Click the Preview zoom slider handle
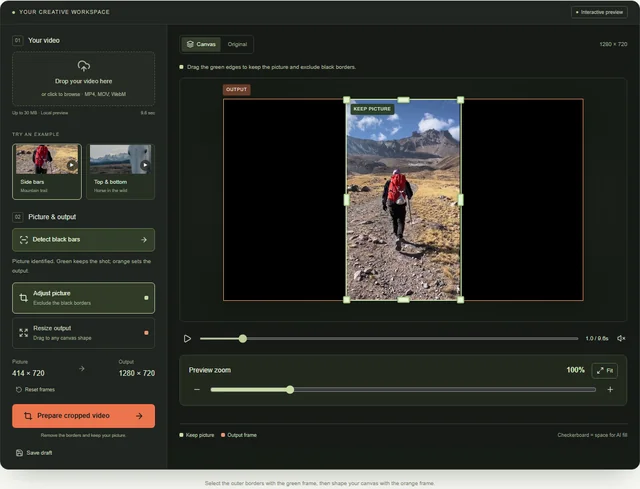640x489 pixels. 290,390
